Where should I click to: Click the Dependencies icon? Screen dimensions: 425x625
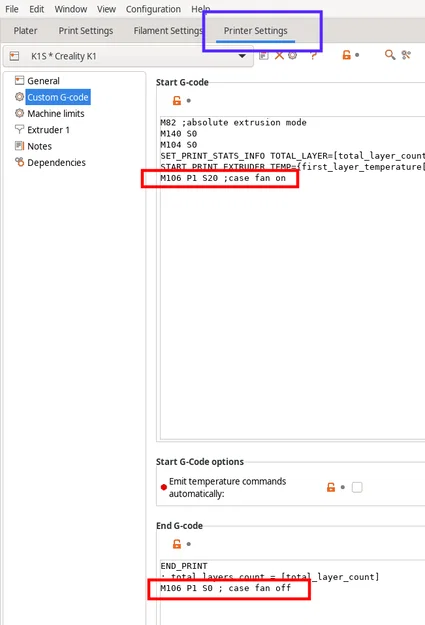pyautogui.click(x=20, y=162)
